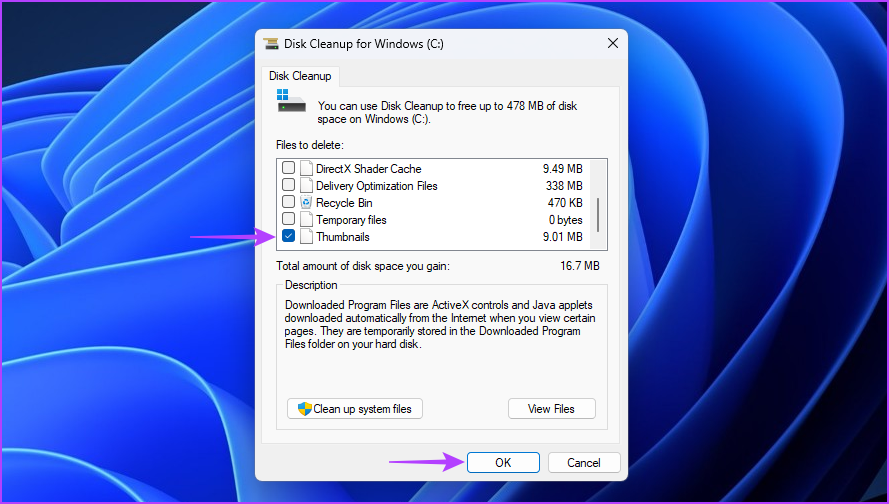Click the DirectX Shader Cache file icon
Viewport: 889px width, 504px height.
[x=306, y=168]
